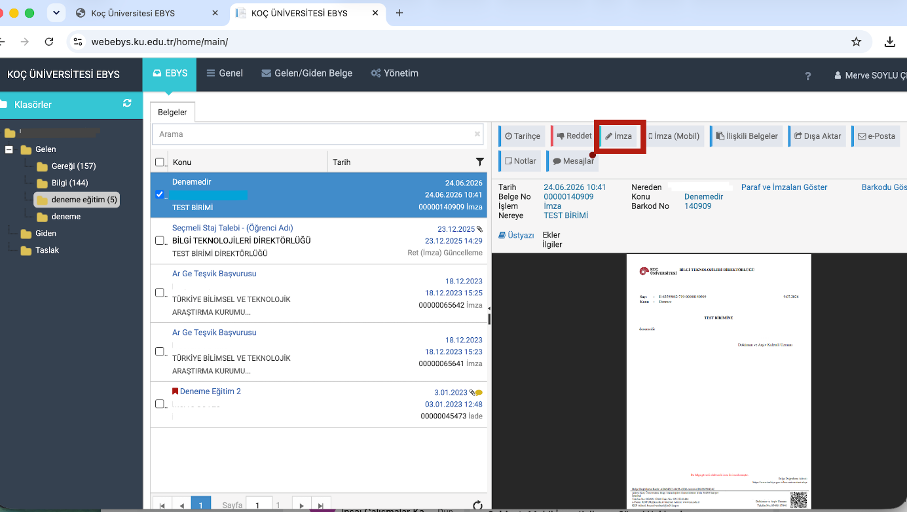Check the 00000065641 Ar Ge Teşvik checkbox

pyautogui.click(x=160, y=352)
